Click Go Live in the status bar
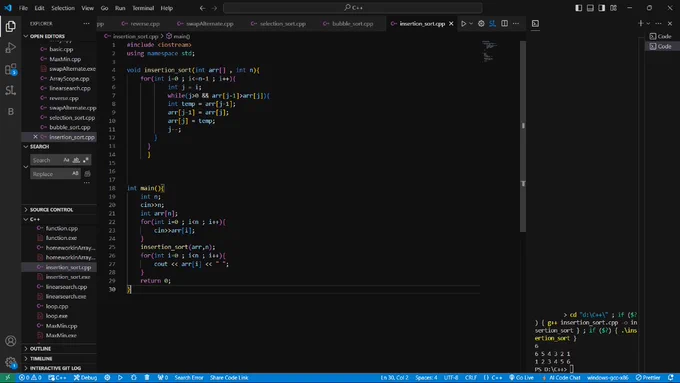Viewport: 680px width, 383px height. (x=522, y=378)
